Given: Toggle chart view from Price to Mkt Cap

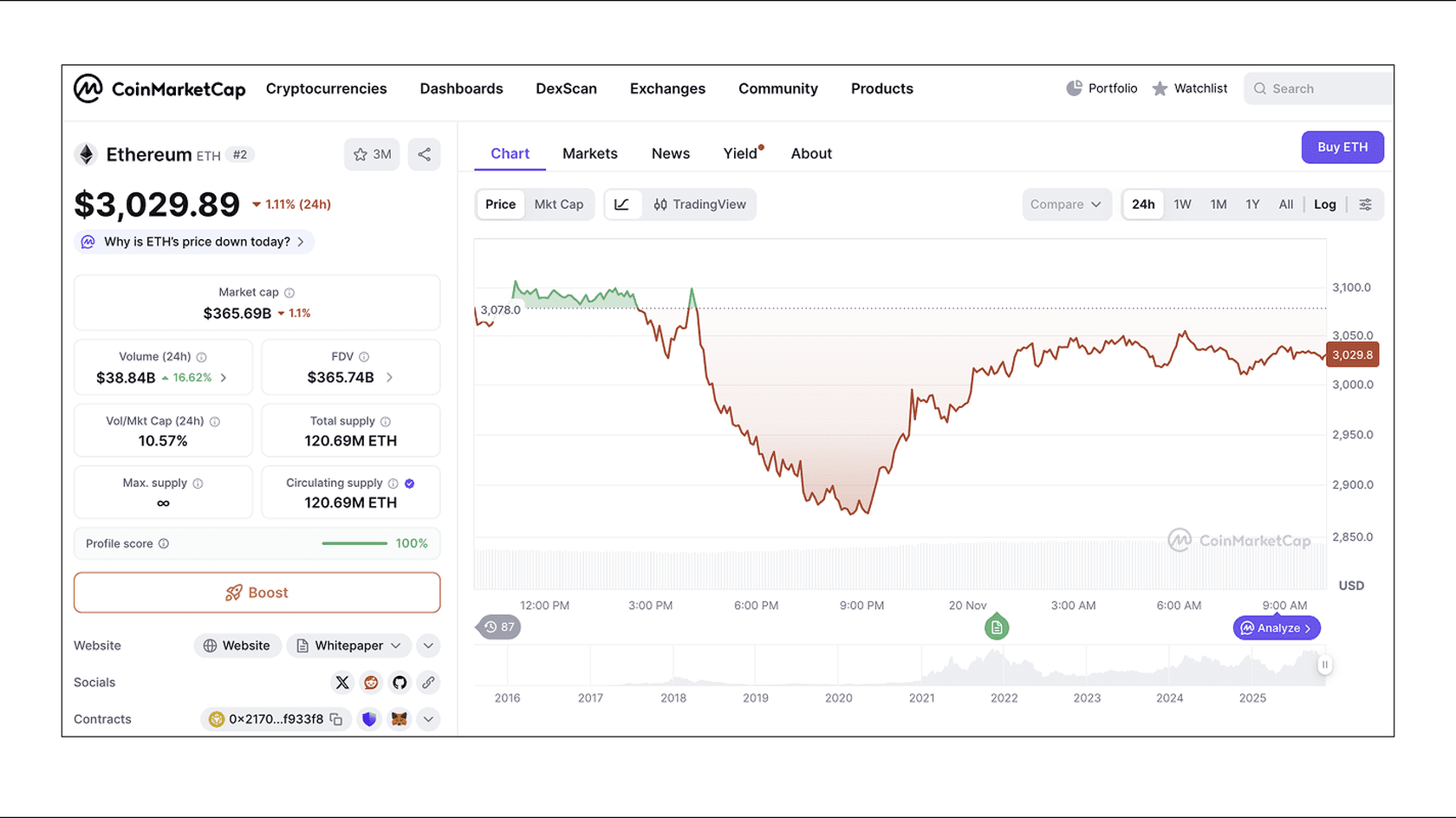Looking at the screenshot, I should pyautogui.click(x=559, y=204).
